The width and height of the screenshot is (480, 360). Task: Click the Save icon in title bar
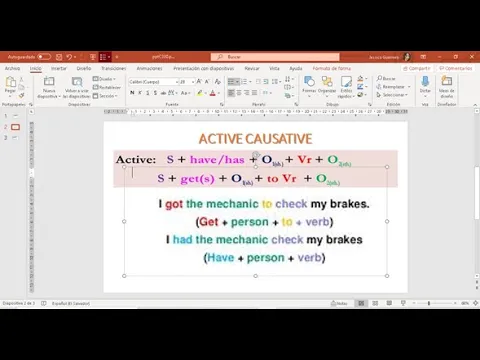coord(59,57)
